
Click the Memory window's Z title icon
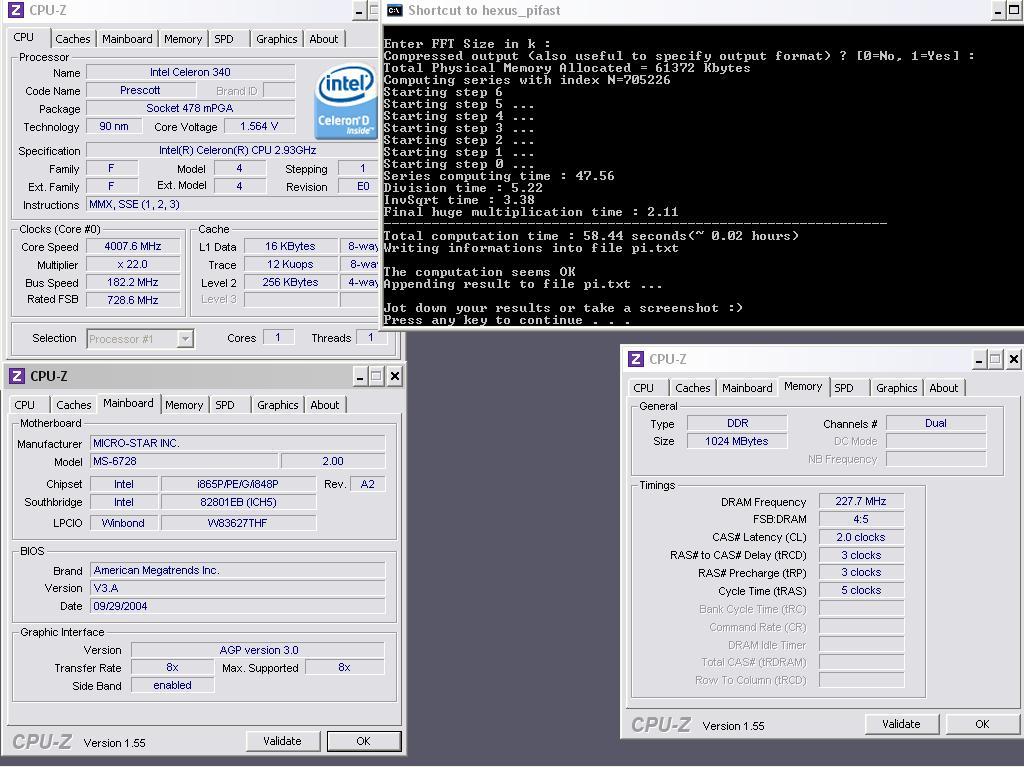(635, 359)
